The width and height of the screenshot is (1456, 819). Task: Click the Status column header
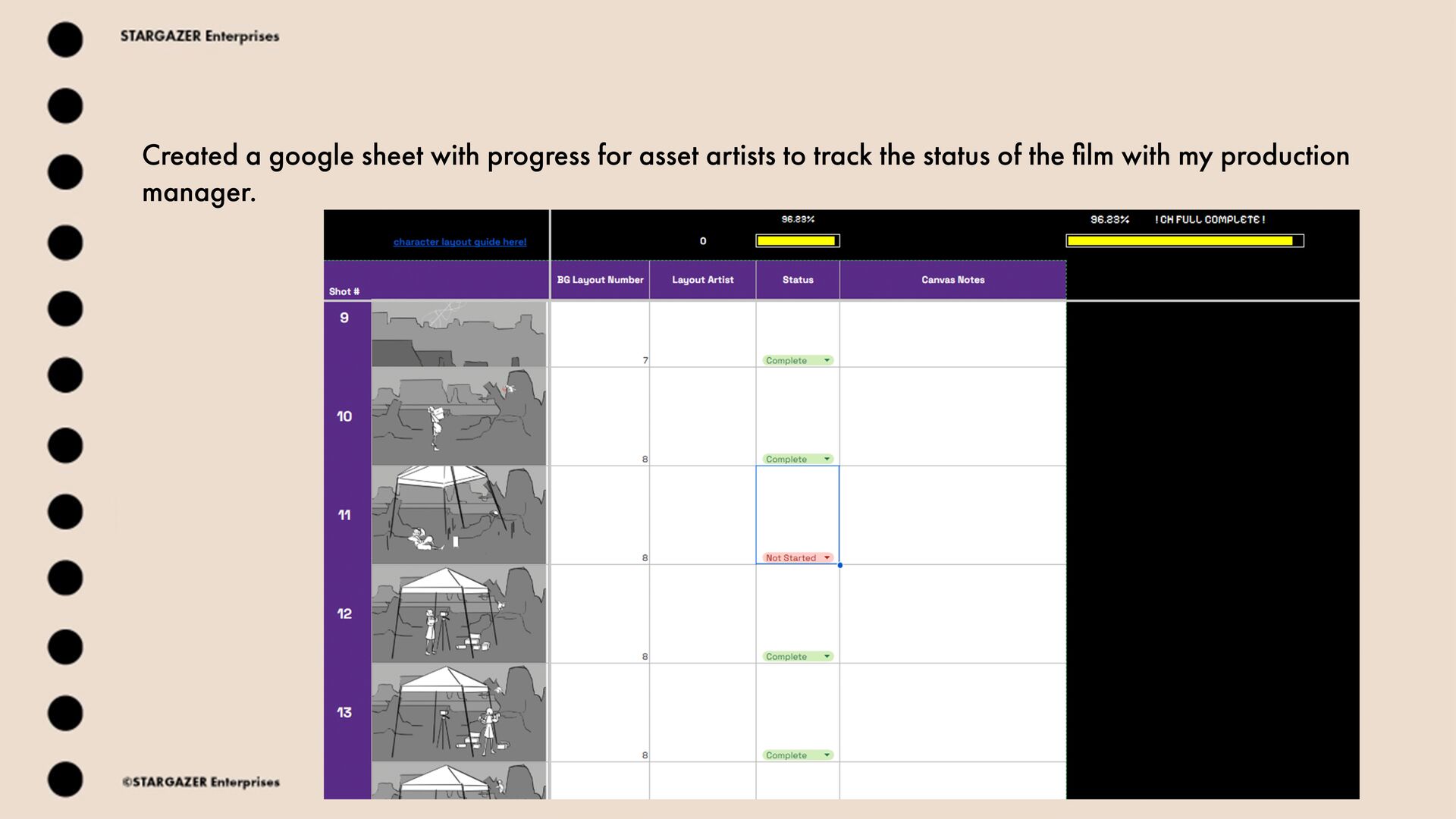click(x=798, y=280)
